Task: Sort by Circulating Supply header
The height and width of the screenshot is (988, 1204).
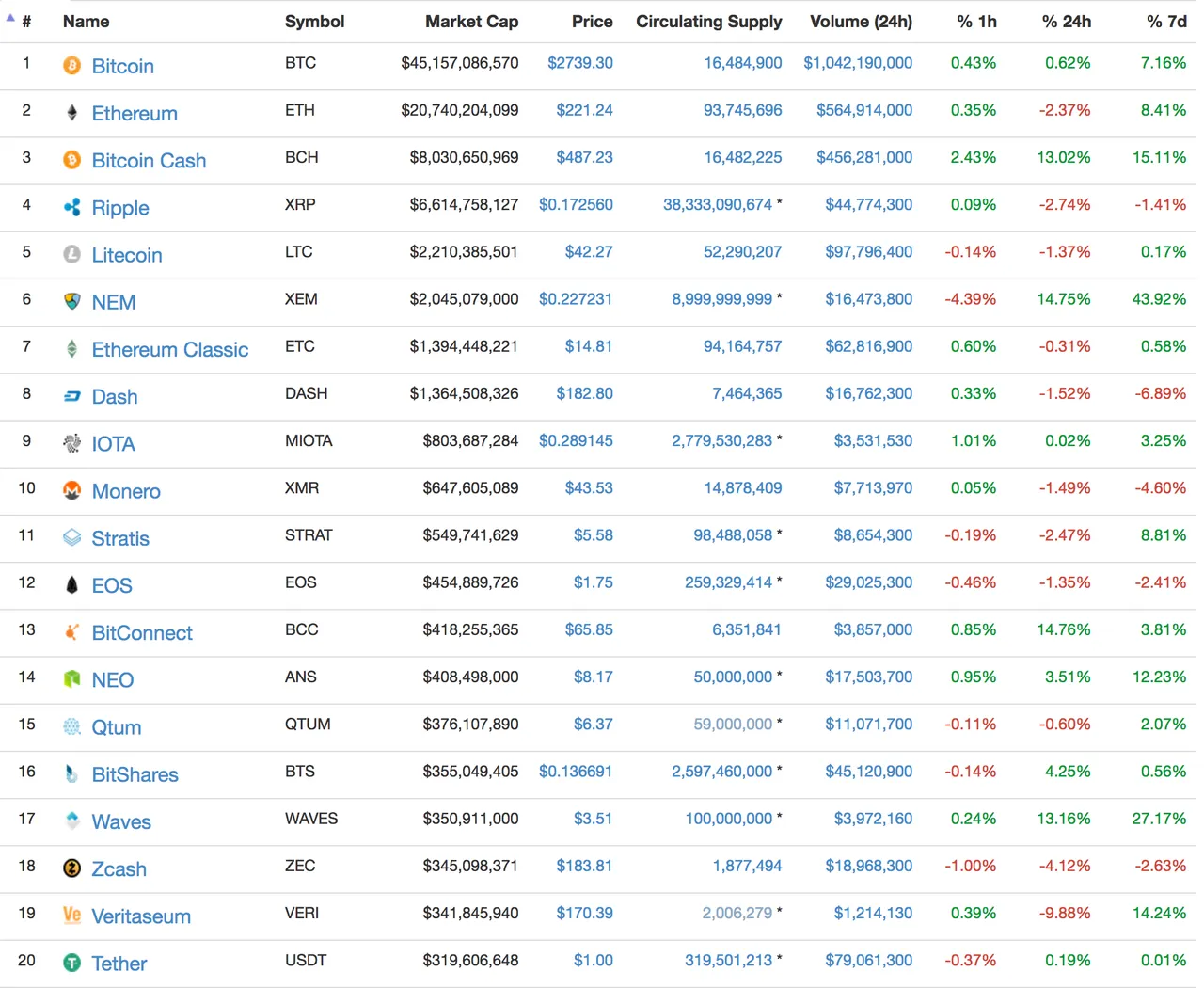Action: pos(708,22)
